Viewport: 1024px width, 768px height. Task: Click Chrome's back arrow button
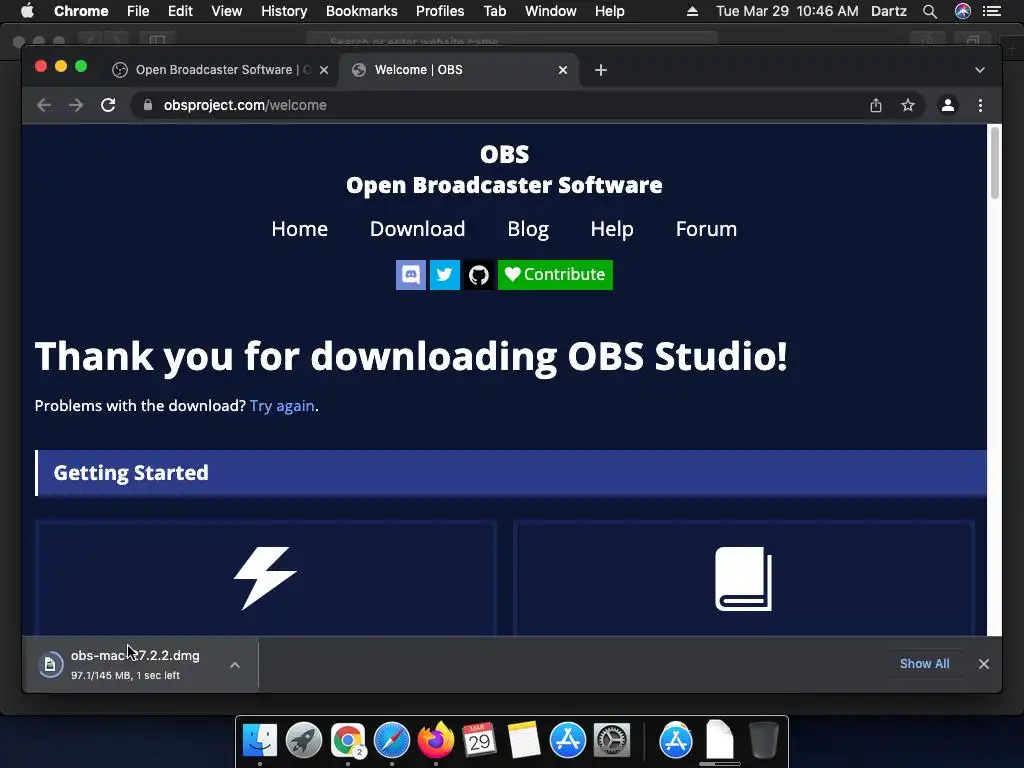coord(44,105)
